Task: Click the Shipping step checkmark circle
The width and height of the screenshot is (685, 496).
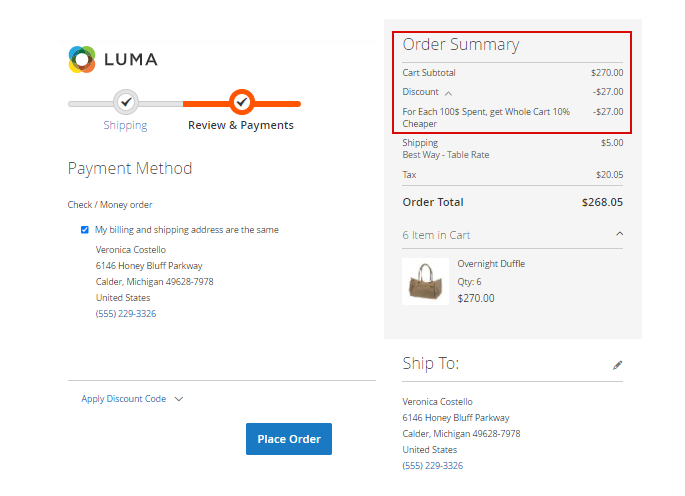Action: (x=125, y=101)
